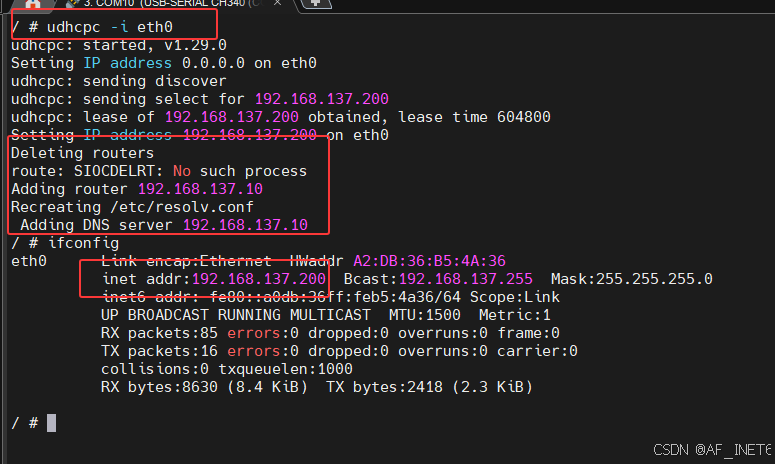Click the interface name 'eth0' in the ifconfig output
775x464 pixels.
pos(29,261)
